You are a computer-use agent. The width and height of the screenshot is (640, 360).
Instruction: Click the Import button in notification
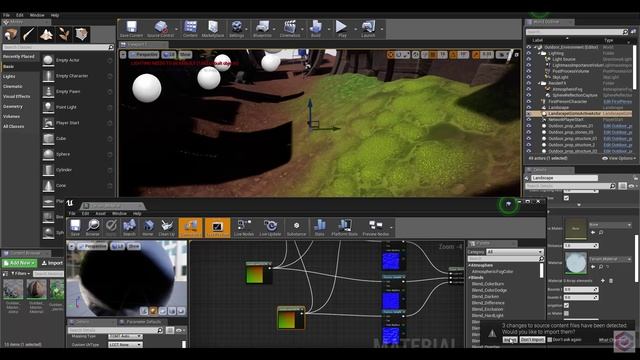[x=510, y=340]
